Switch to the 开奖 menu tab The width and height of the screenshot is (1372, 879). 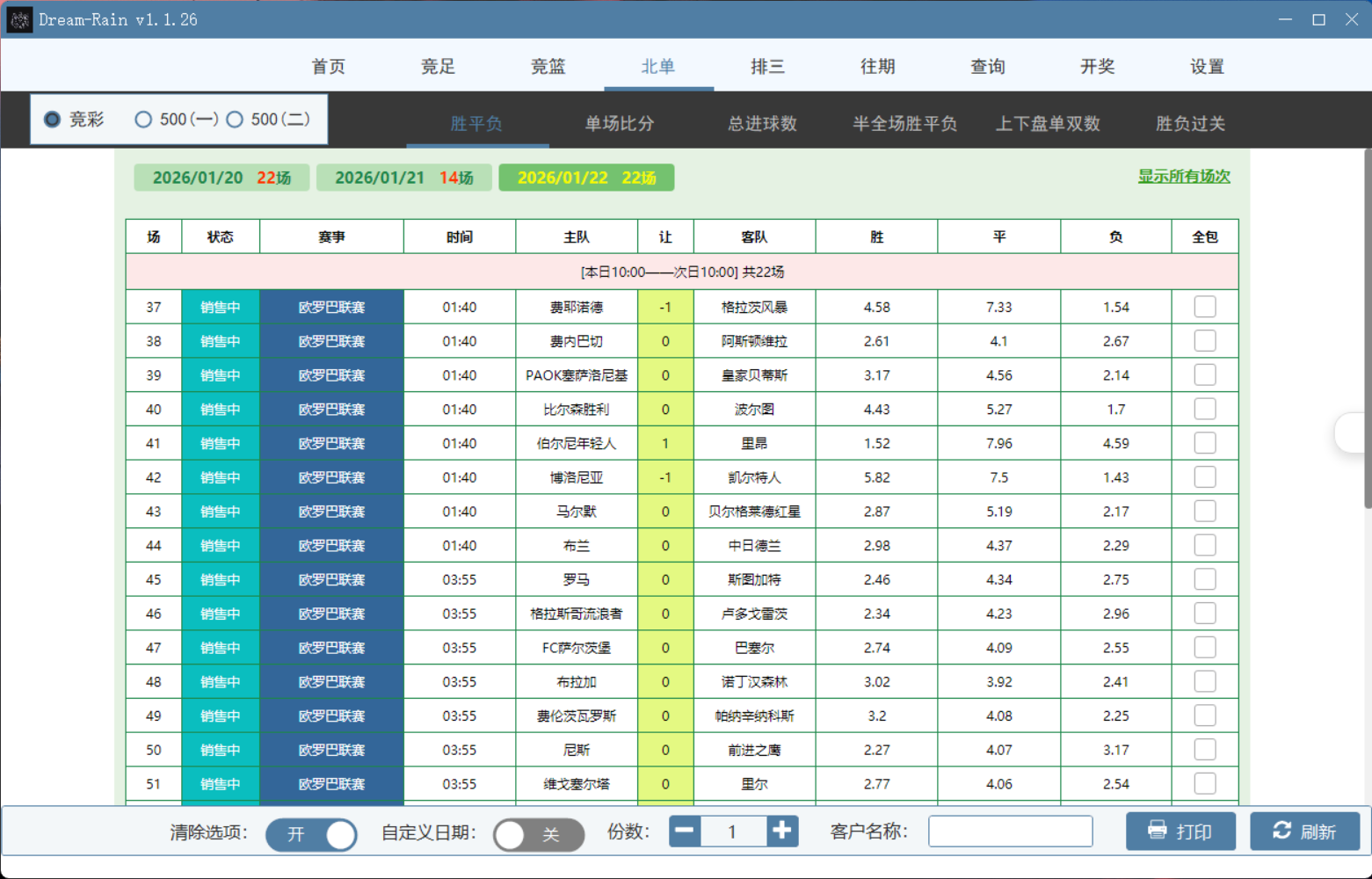(x=1097, y=67)
